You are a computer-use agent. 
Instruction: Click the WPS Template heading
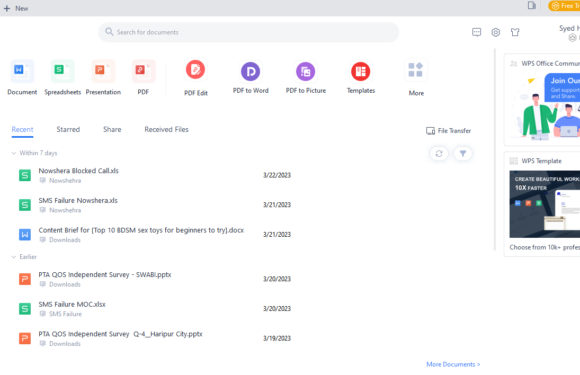pyautogui.click(x=541, y=161)
